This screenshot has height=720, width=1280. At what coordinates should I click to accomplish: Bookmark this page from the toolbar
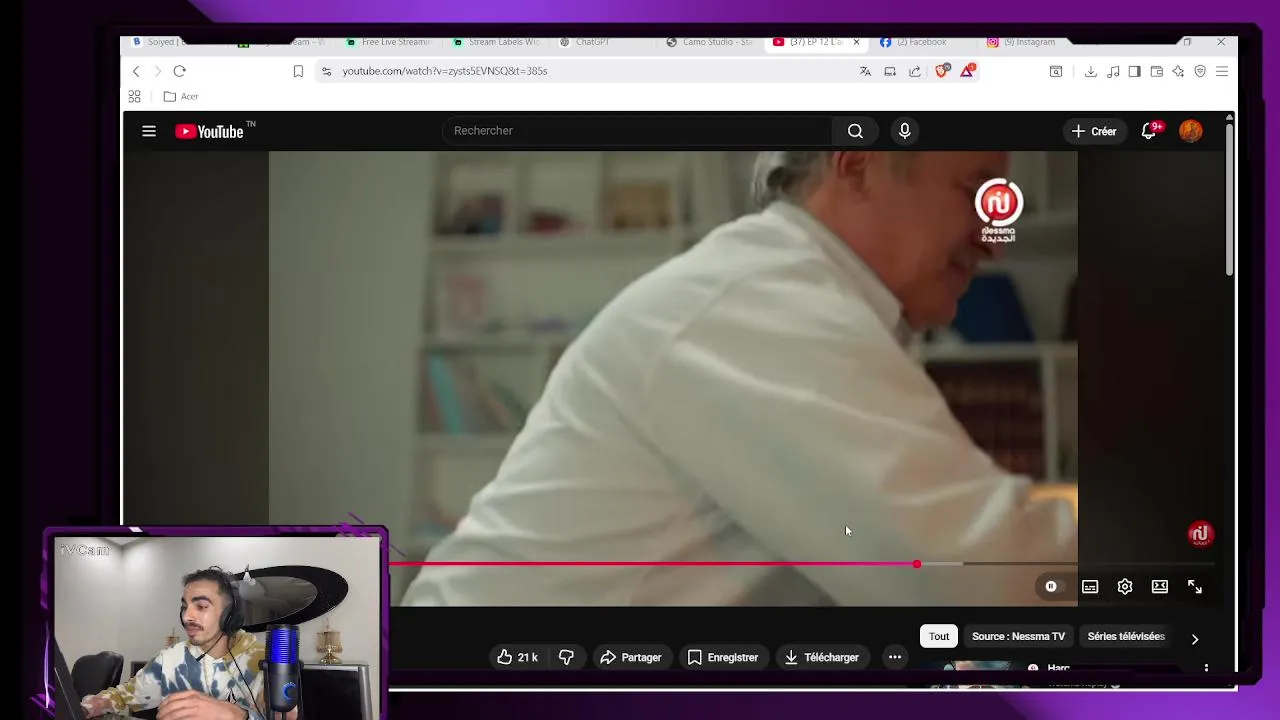[298, 71]
